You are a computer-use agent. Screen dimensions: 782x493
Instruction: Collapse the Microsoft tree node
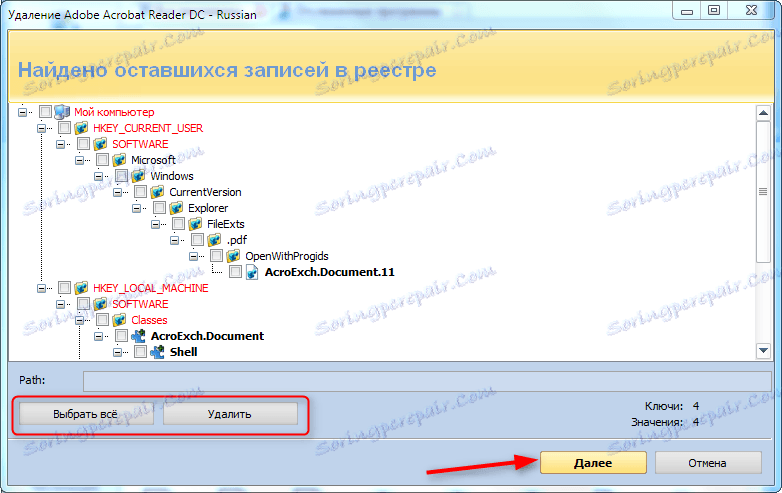[79, 160]
